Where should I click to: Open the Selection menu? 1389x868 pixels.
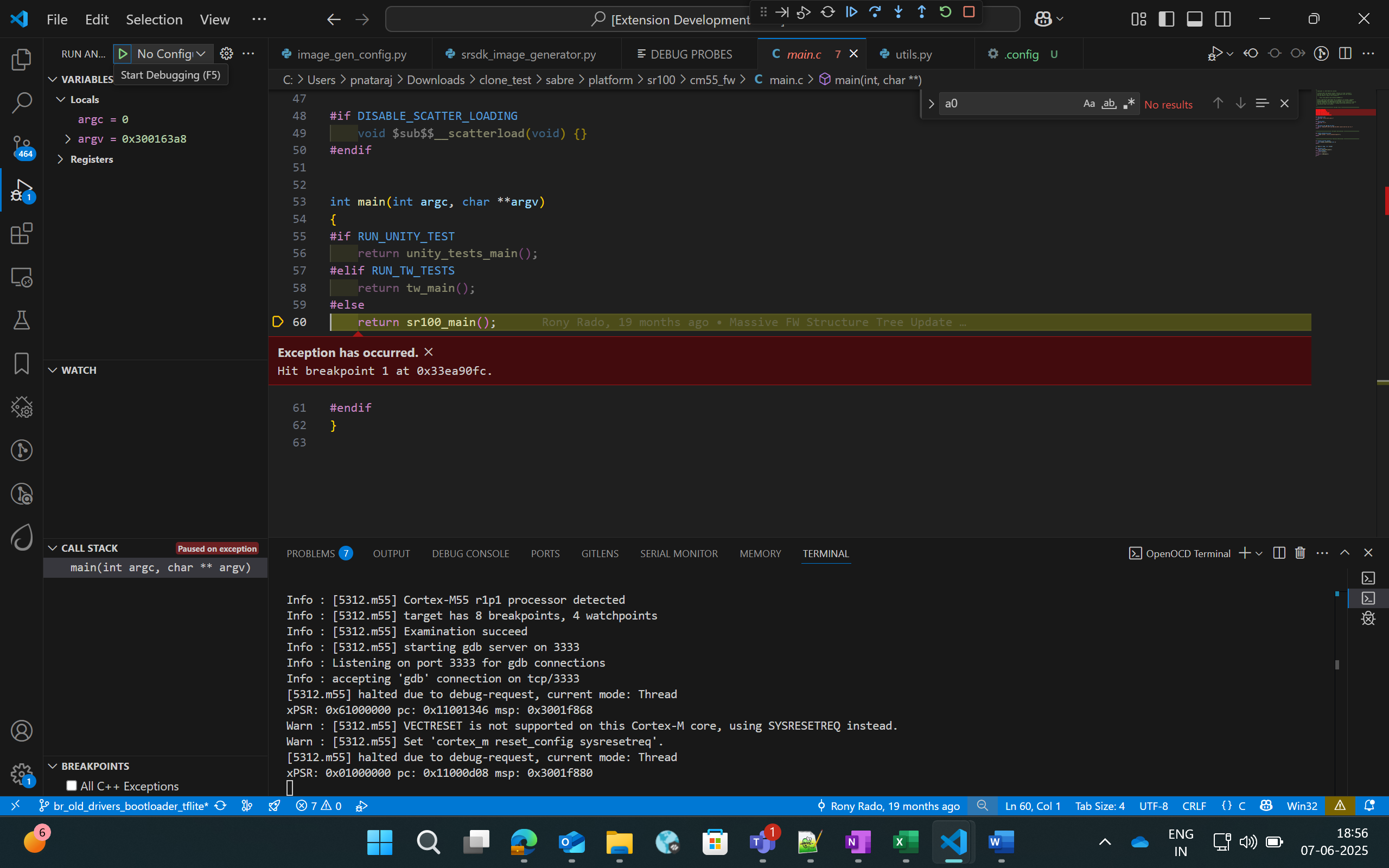pos(154,19)
